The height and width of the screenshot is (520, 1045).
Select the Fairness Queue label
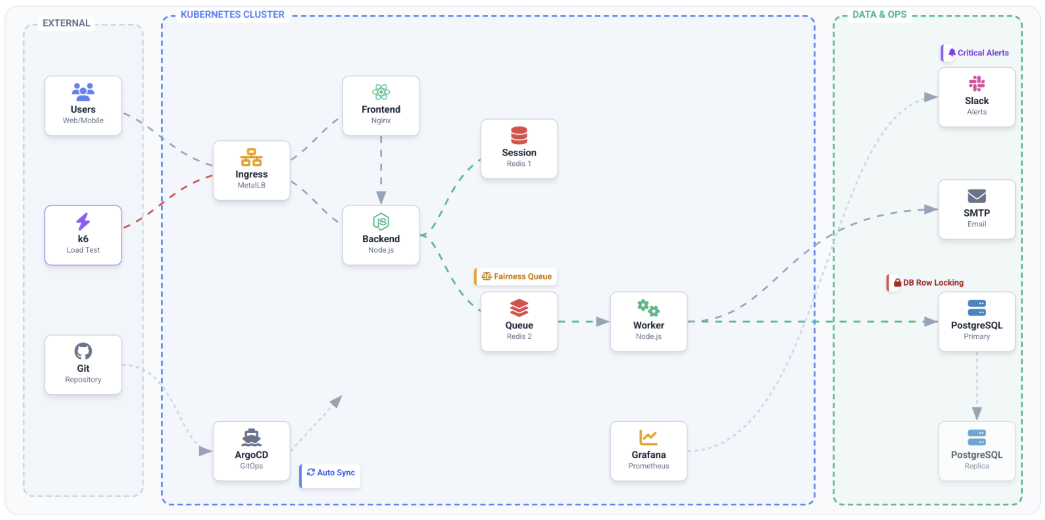point(516,276)
